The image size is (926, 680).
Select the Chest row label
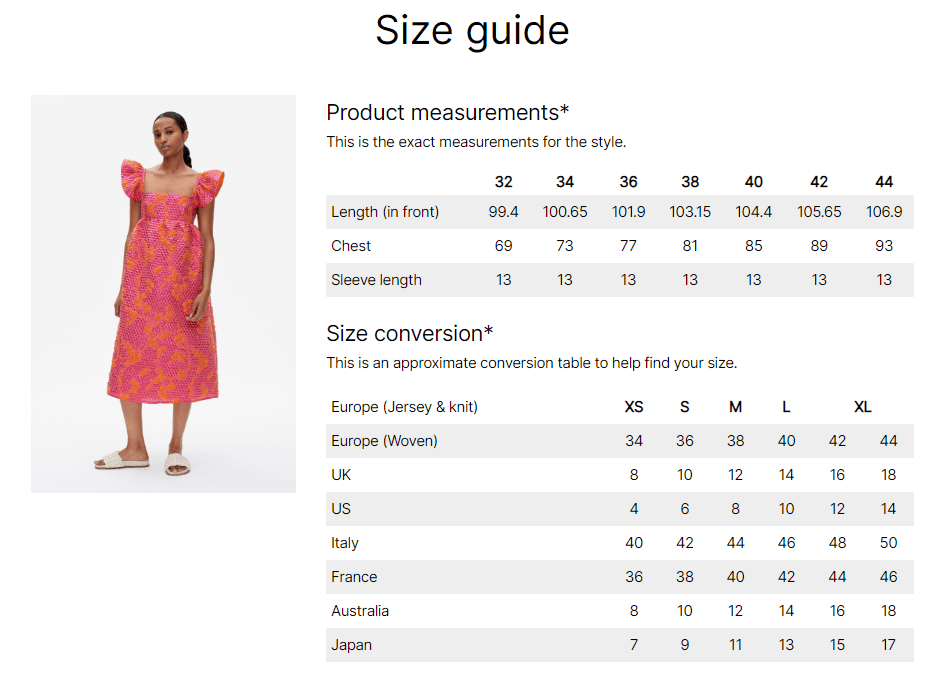(351, 246)
